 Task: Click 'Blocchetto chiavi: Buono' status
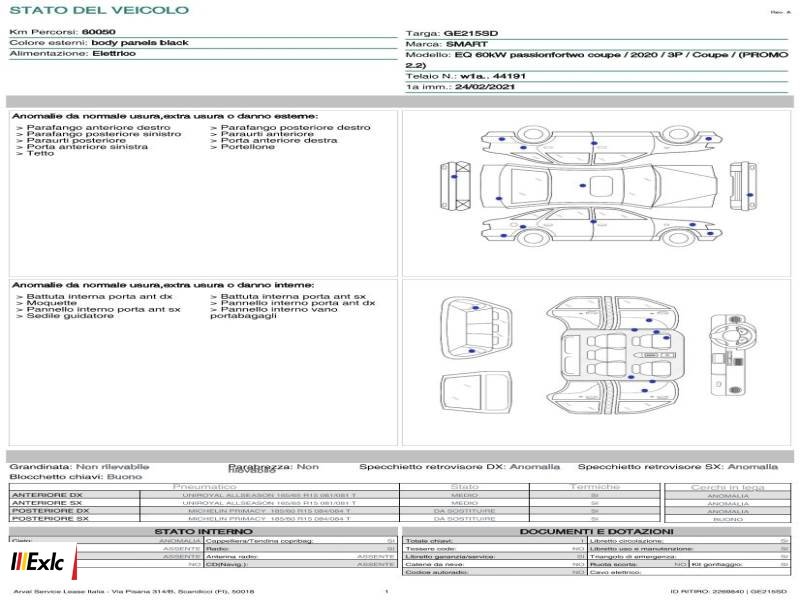coord(76,477)
